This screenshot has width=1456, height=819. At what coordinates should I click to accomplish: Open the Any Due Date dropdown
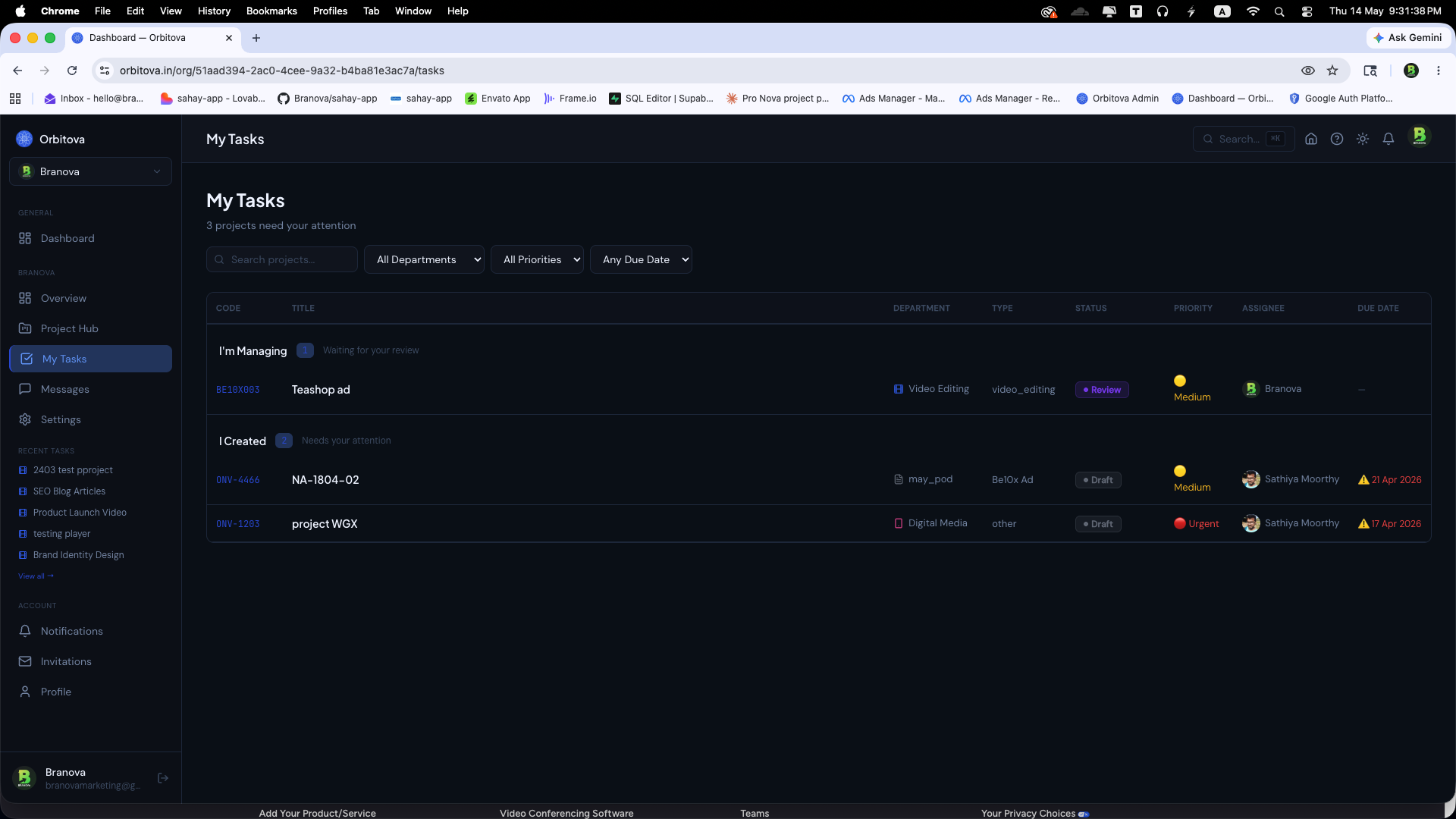click(641, 259)
